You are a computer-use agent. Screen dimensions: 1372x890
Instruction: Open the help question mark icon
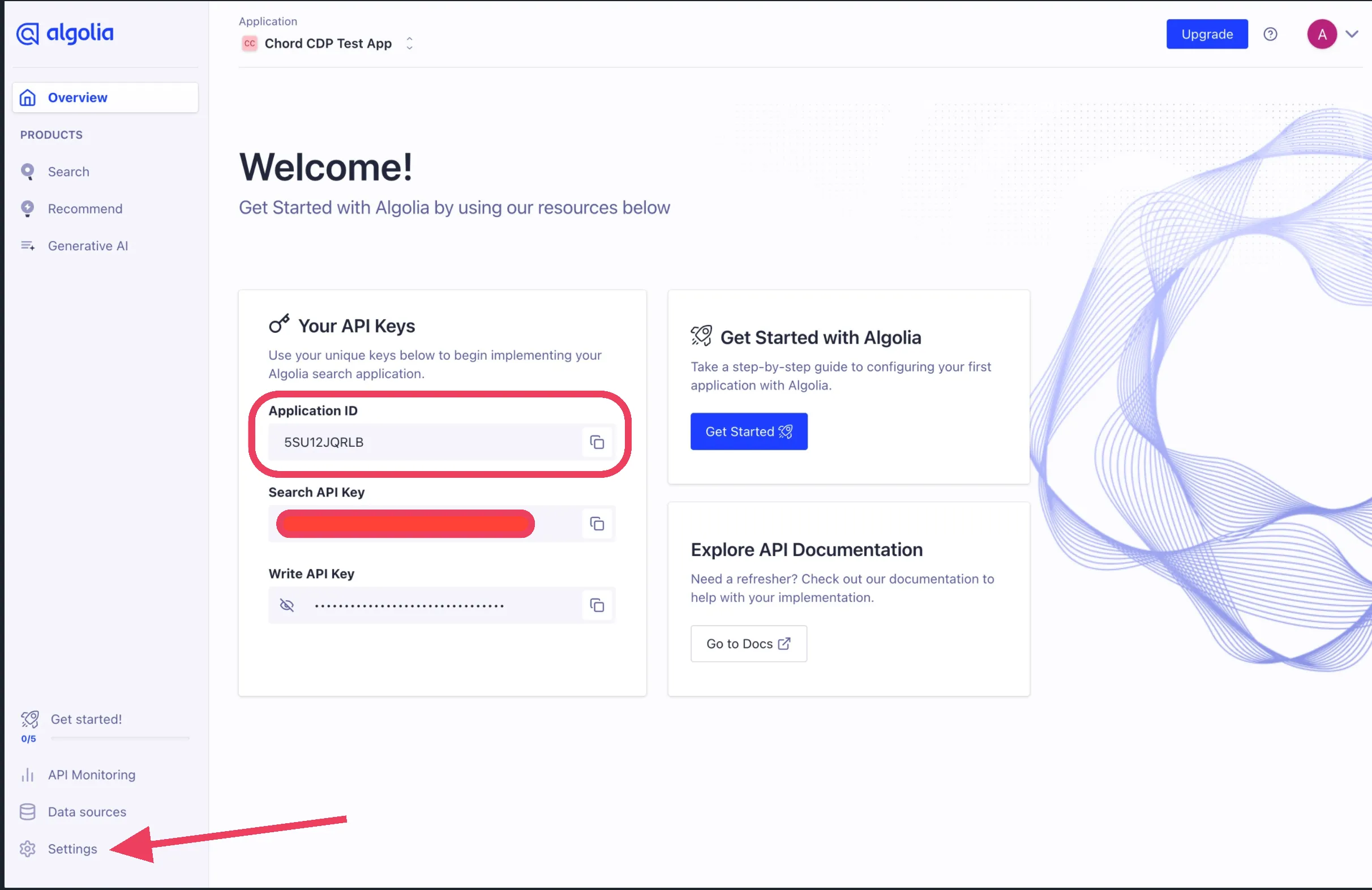1270,34
